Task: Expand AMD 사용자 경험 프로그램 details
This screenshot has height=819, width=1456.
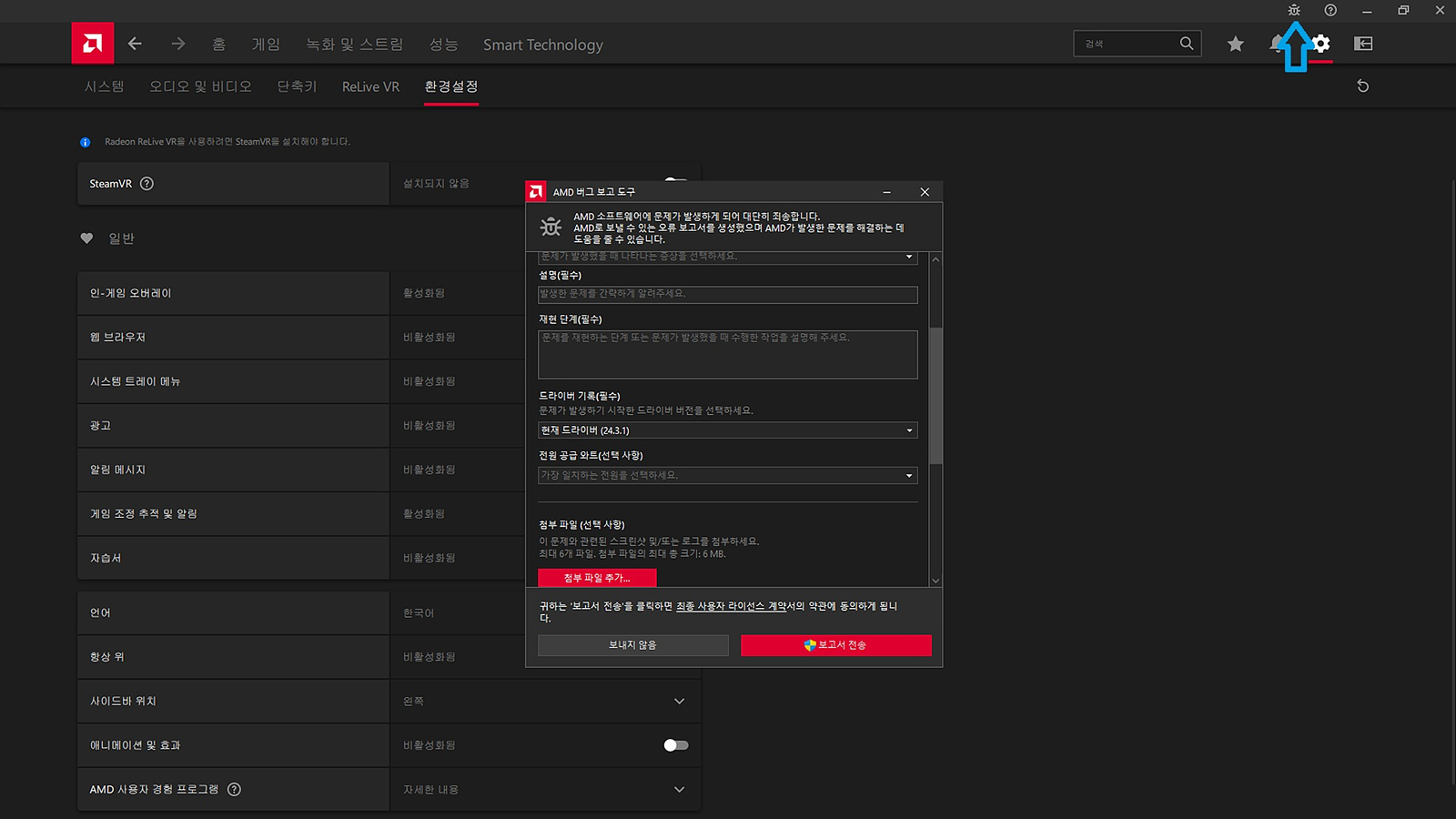Action: pyautogui.click(x=679, y=790)
